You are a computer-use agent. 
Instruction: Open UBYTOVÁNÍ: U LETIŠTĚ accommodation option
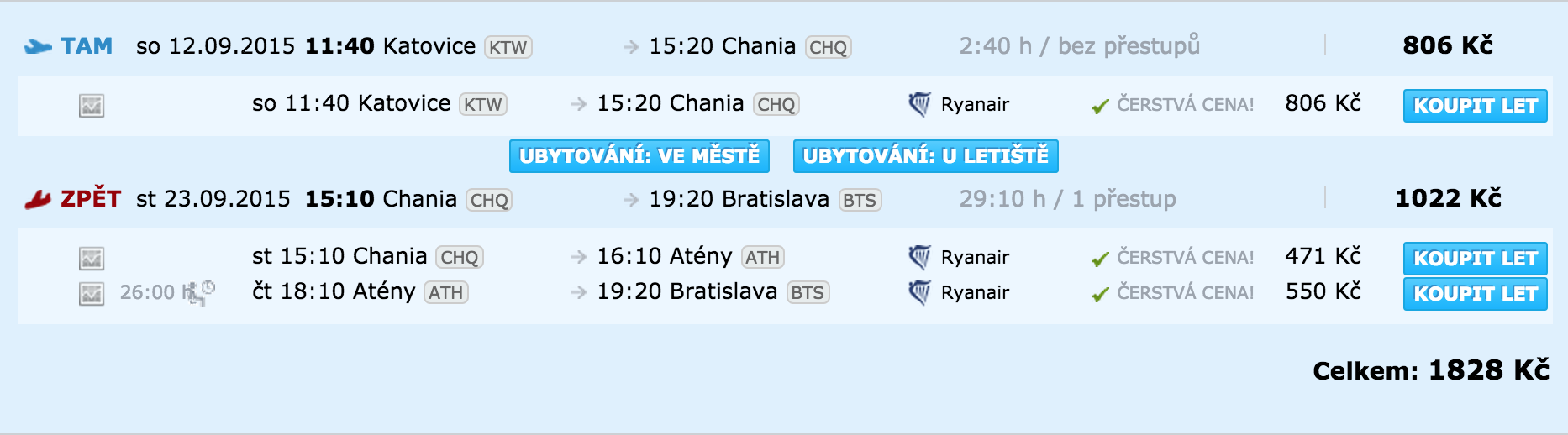(925, 156)
